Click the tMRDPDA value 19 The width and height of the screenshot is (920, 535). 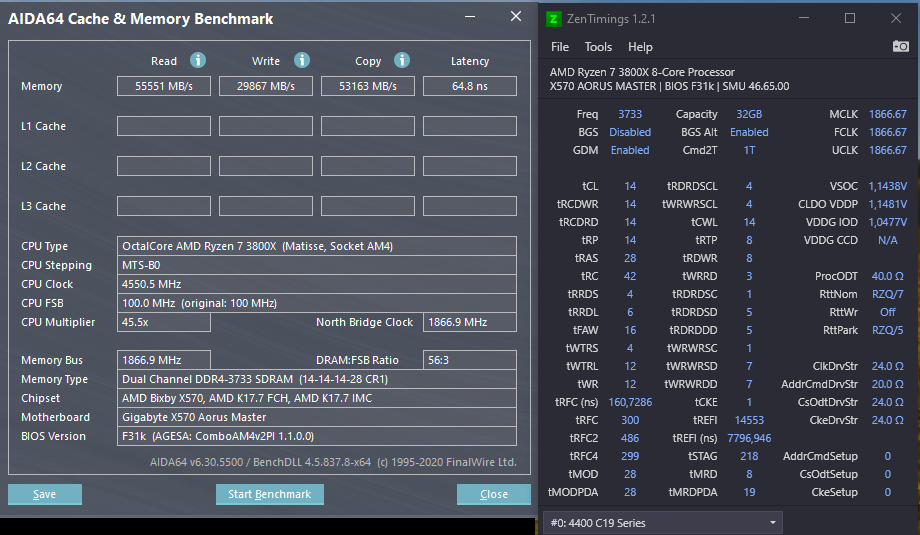(749, 493)
